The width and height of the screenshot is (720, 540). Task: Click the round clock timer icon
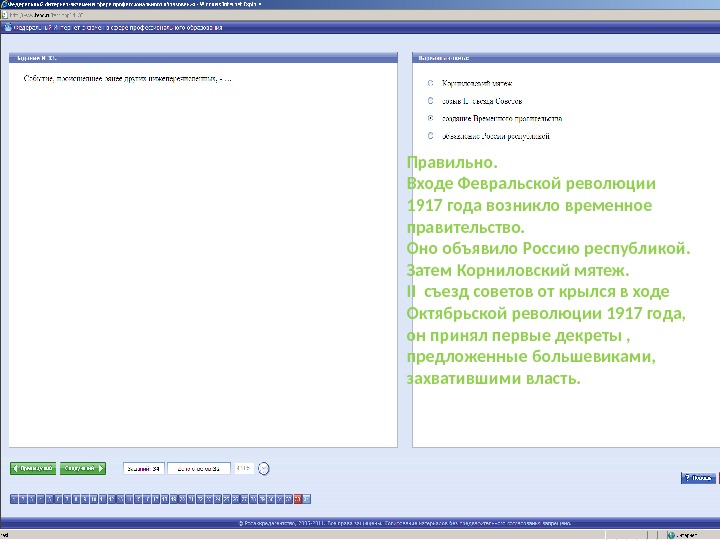[x=264, y=469]
